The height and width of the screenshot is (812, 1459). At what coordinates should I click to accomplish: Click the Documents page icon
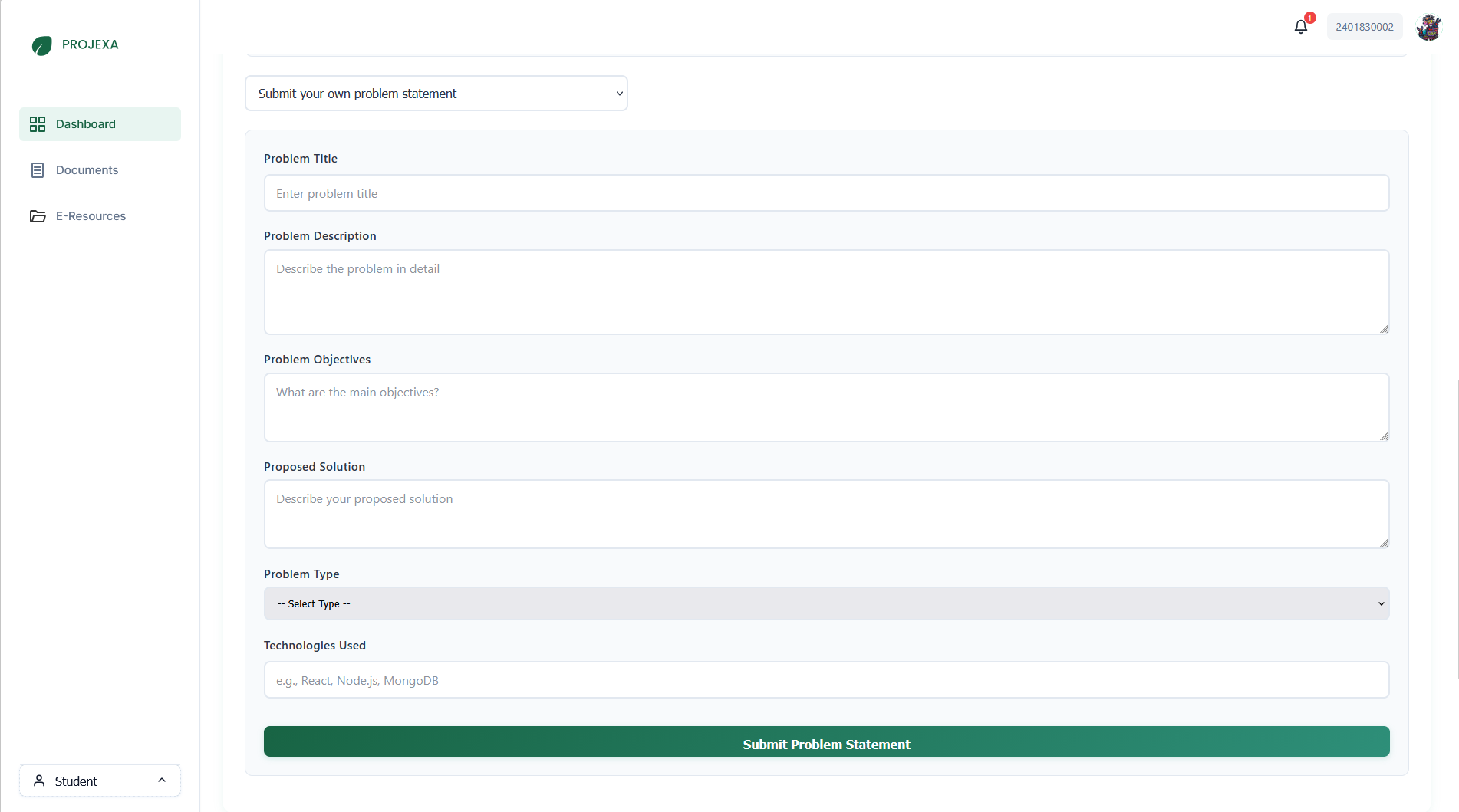38,169
